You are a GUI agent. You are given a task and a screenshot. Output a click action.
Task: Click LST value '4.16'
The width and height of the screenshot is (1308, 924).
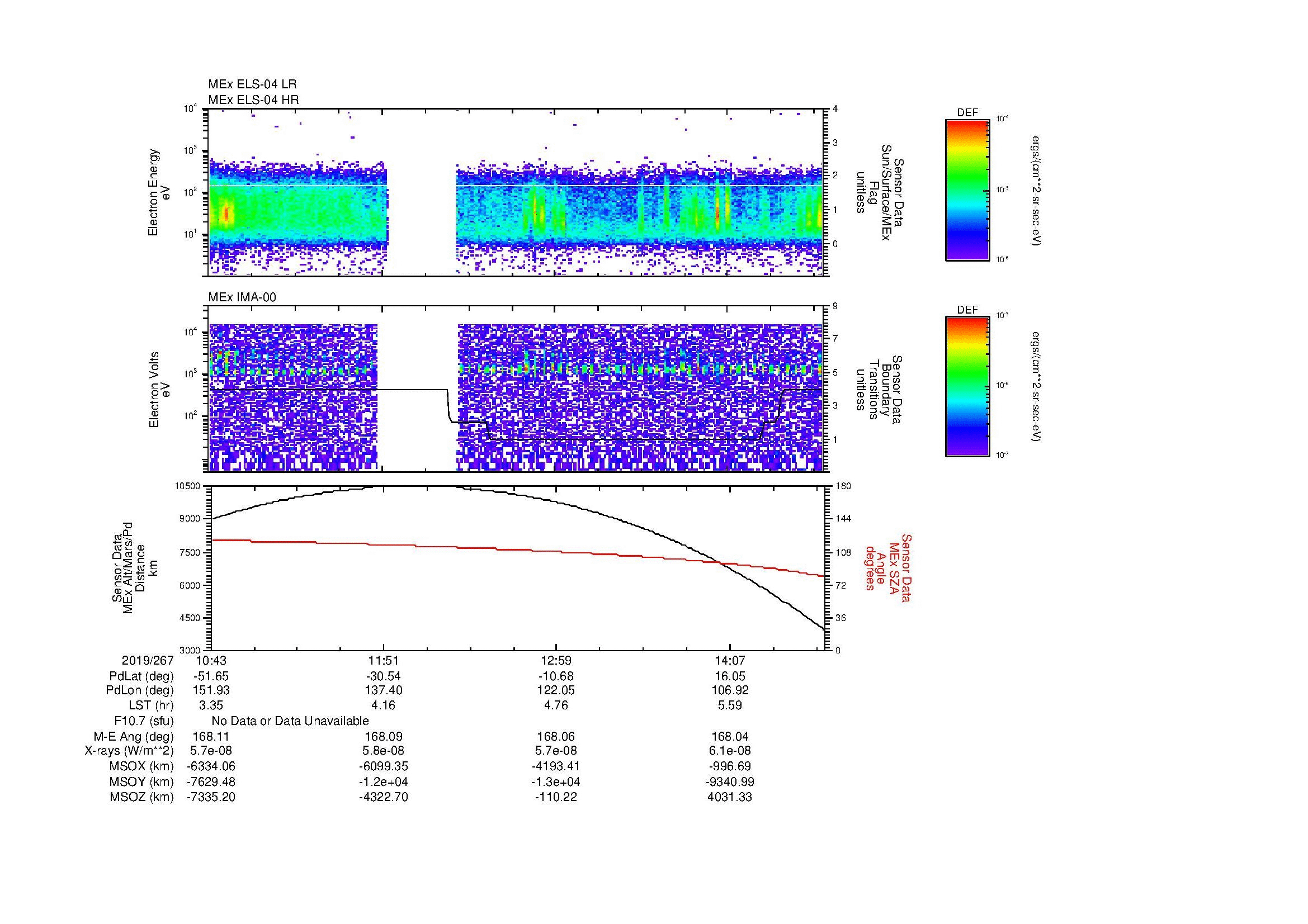[x=384, y=705]
